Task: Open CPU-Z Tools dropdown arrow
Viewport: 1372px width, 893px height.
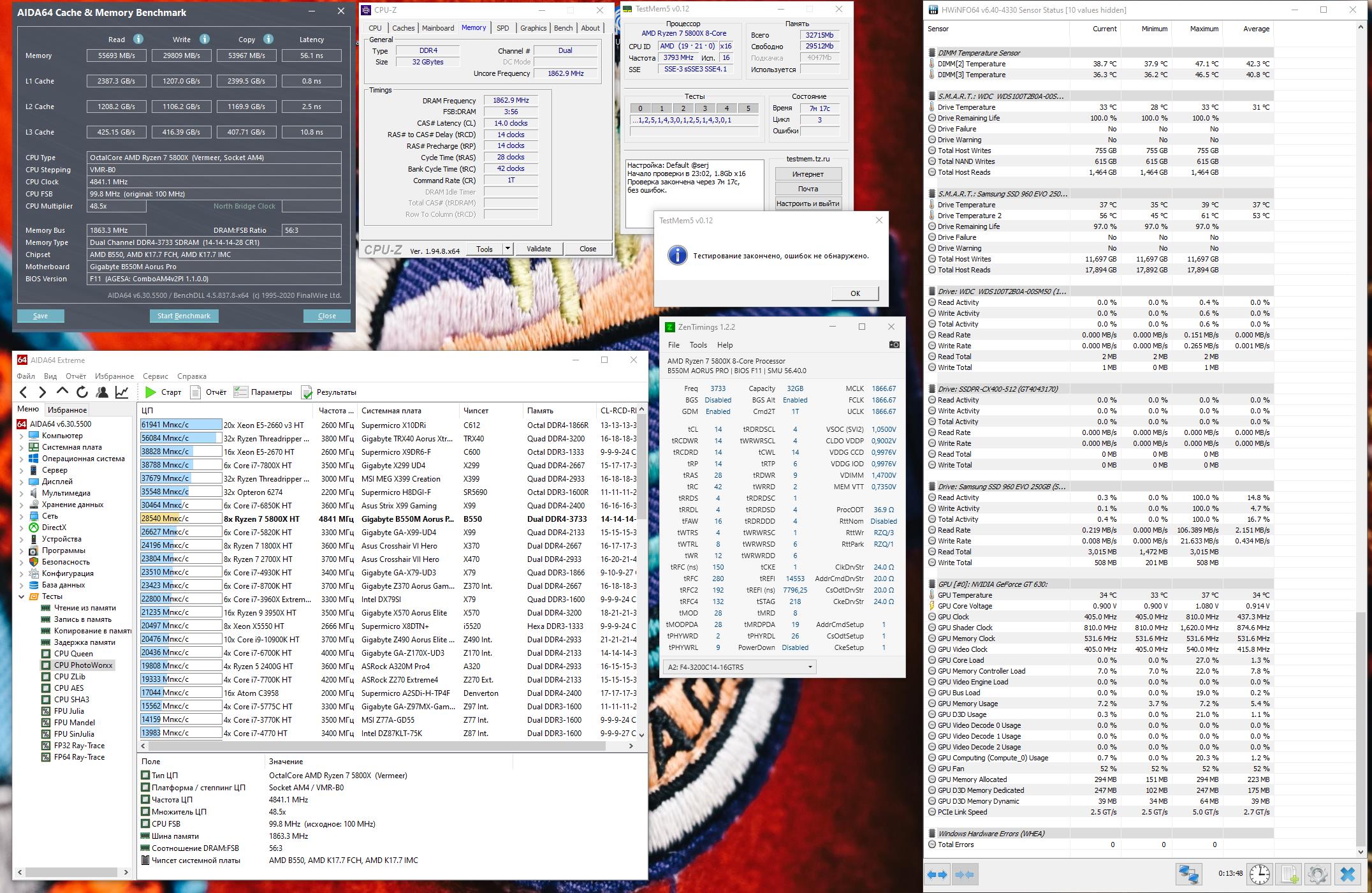Action: click(507, 249)
